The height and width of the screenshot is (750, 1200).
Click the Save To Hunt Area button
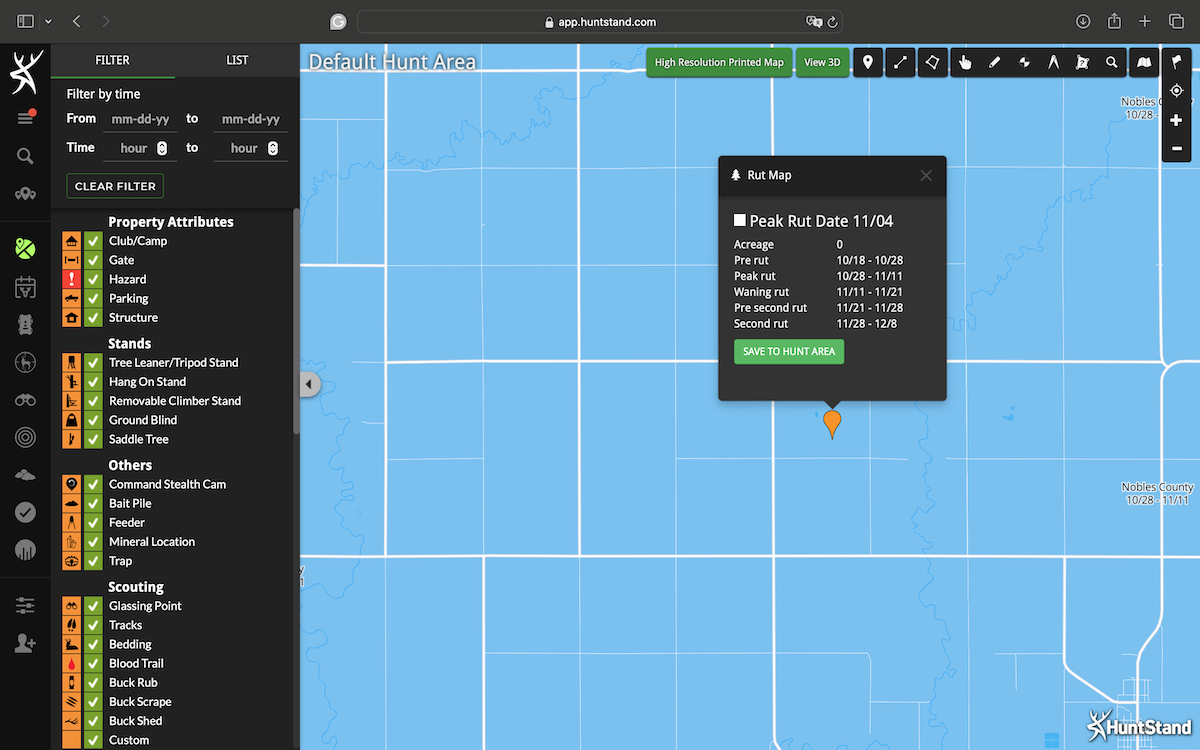(x=788, y=352)
